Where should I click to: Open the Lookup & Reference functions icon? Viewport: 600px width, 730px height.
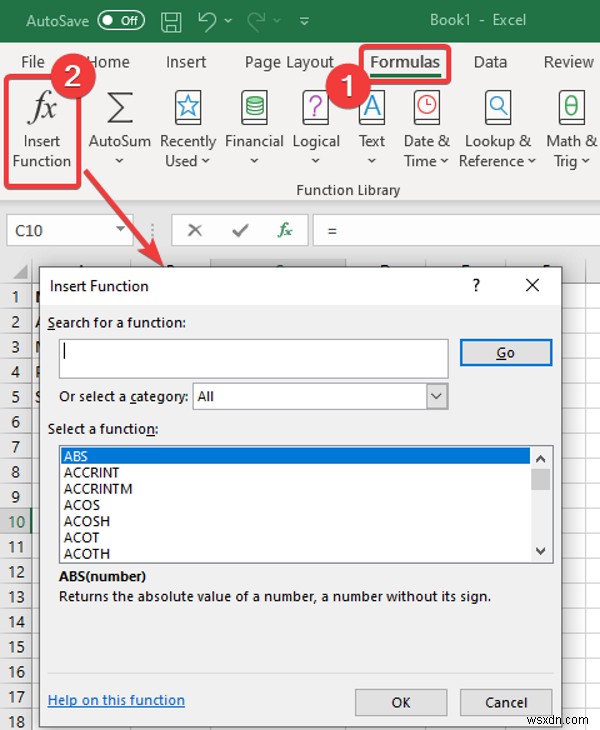[x=498, y=108]
